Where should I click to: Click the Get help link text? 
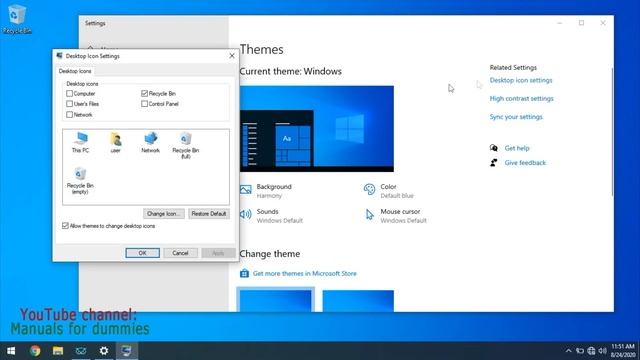tap(517, 148)
